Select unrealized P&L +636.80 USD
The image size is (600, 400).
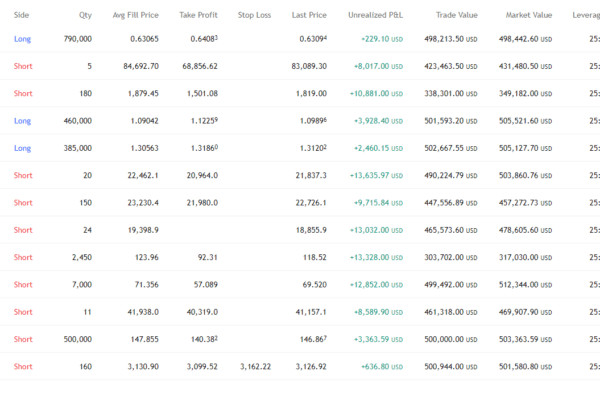point(382,367)
